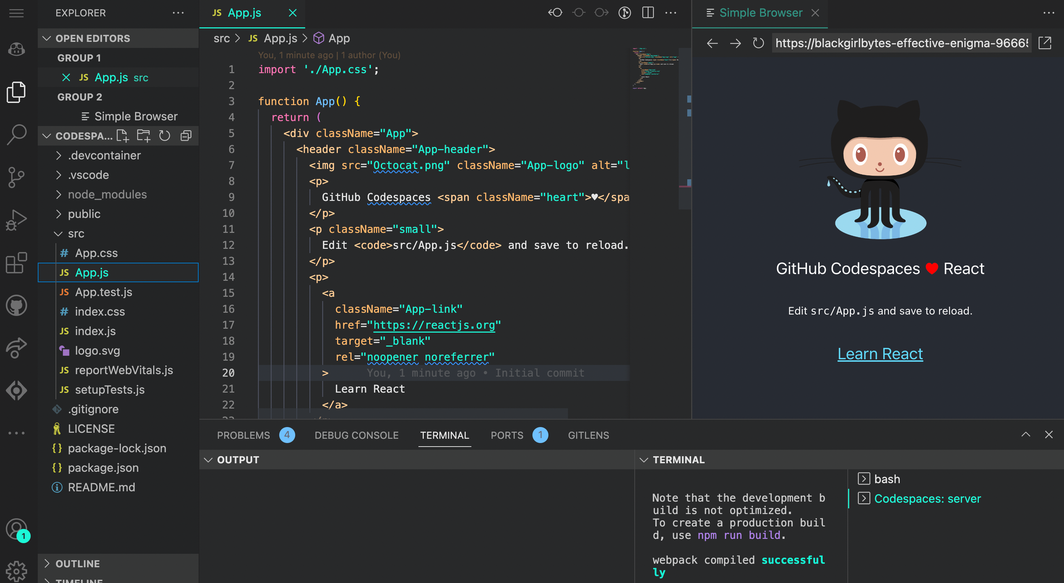Open the Accounts menu icon
This screenshot has height=583, width=1064.
(16, 529)
